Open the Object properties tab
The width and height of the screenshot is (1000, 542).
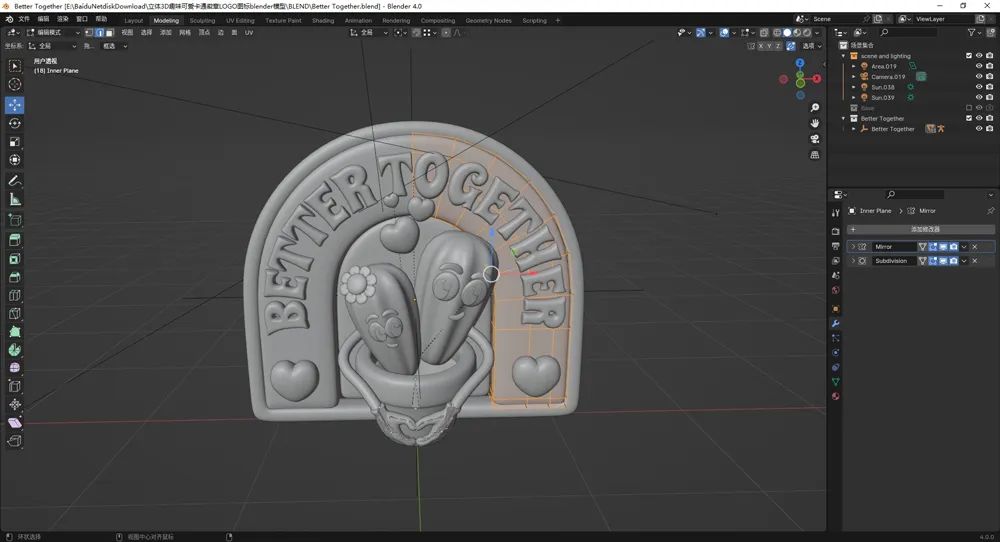[835, 309]
